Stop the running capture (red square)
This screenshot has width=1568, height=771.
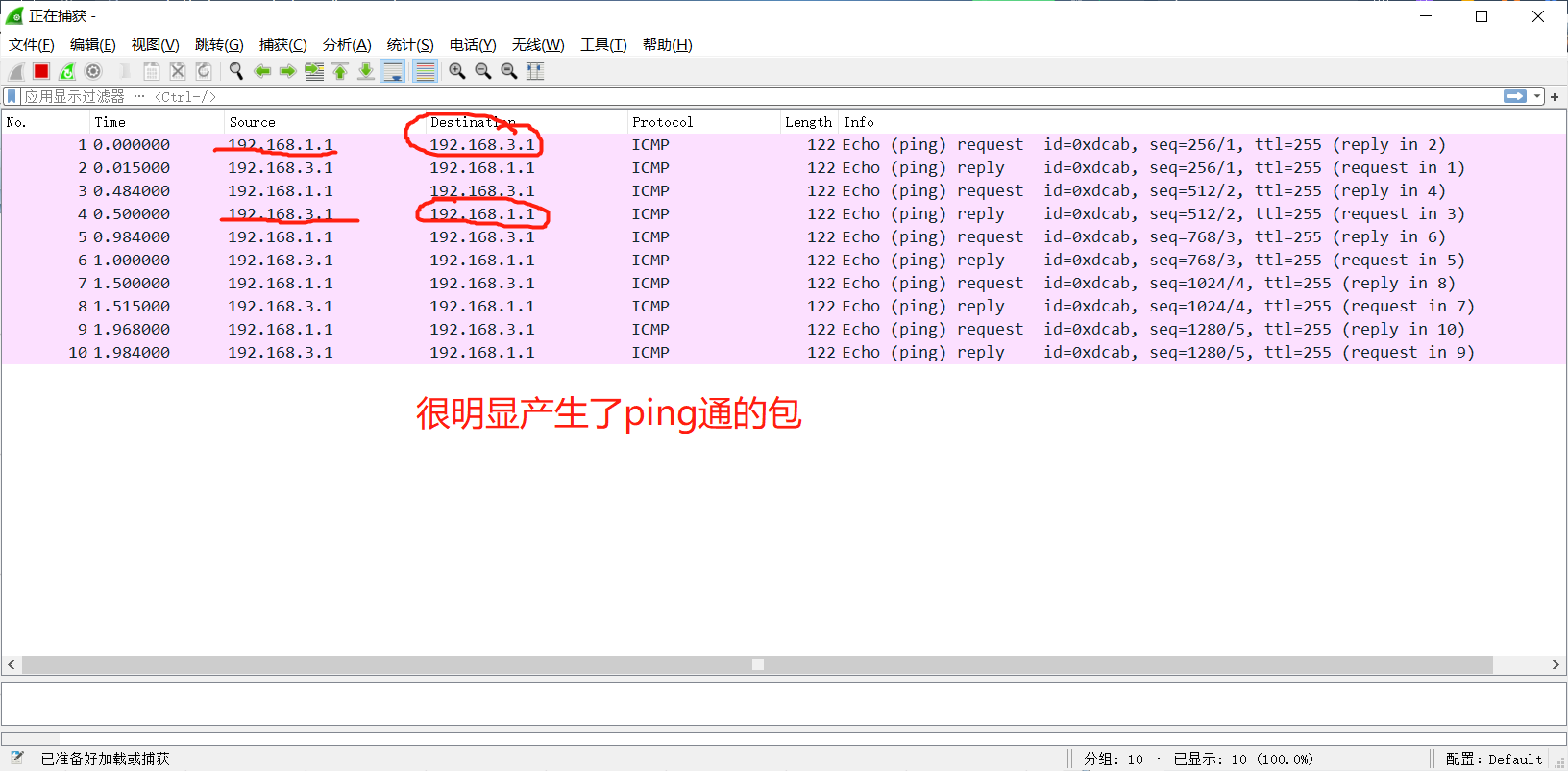click(41, 71)
